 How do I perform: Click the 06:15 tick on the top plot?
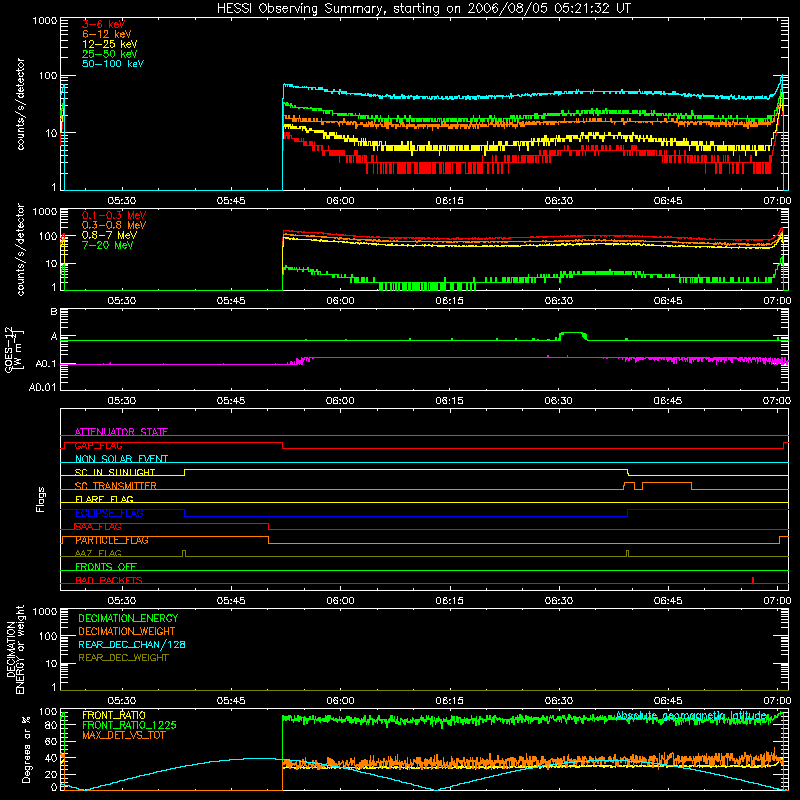449,201
